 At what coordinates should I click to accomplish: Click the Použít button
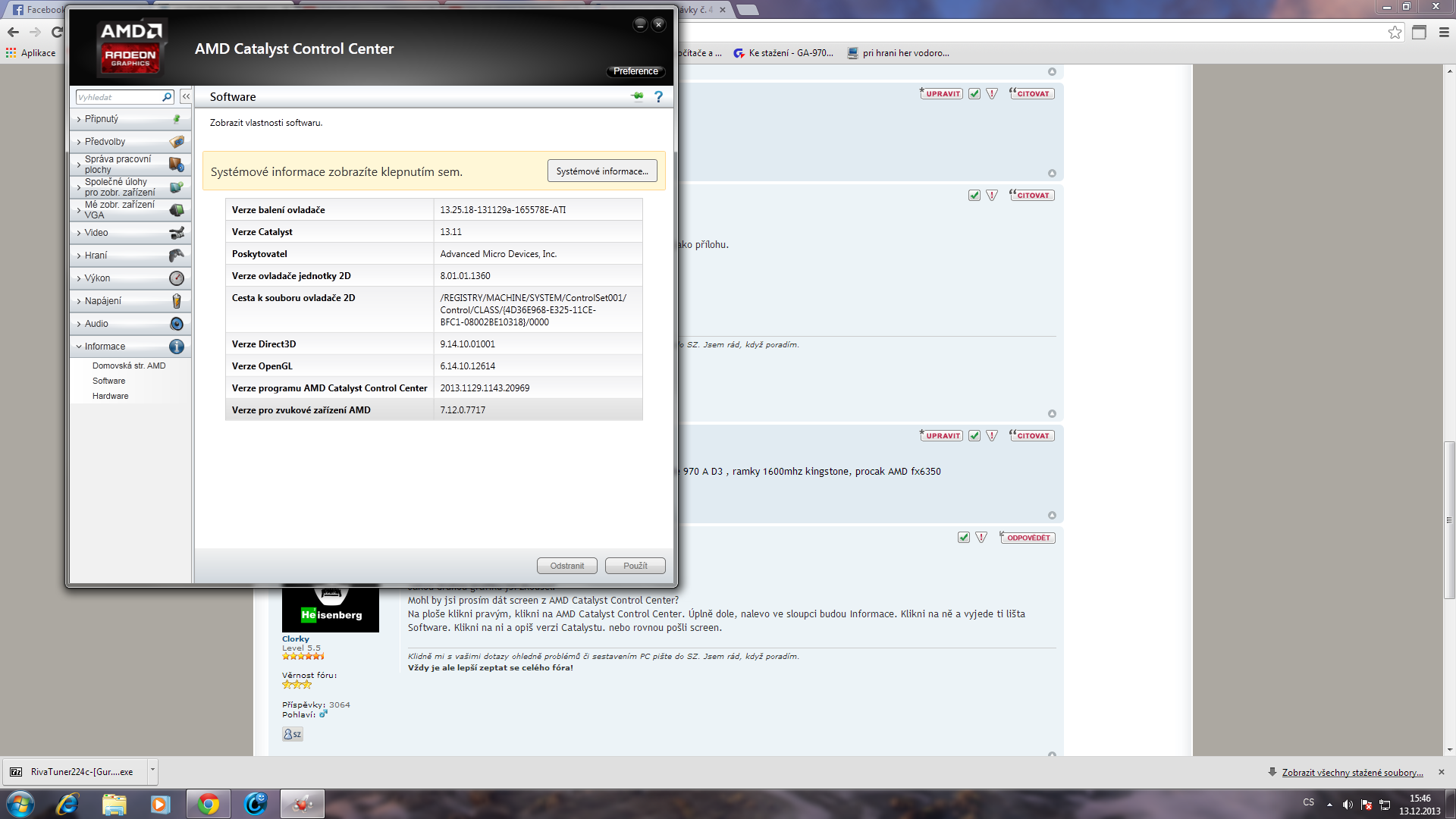click(x=635, y=566)
